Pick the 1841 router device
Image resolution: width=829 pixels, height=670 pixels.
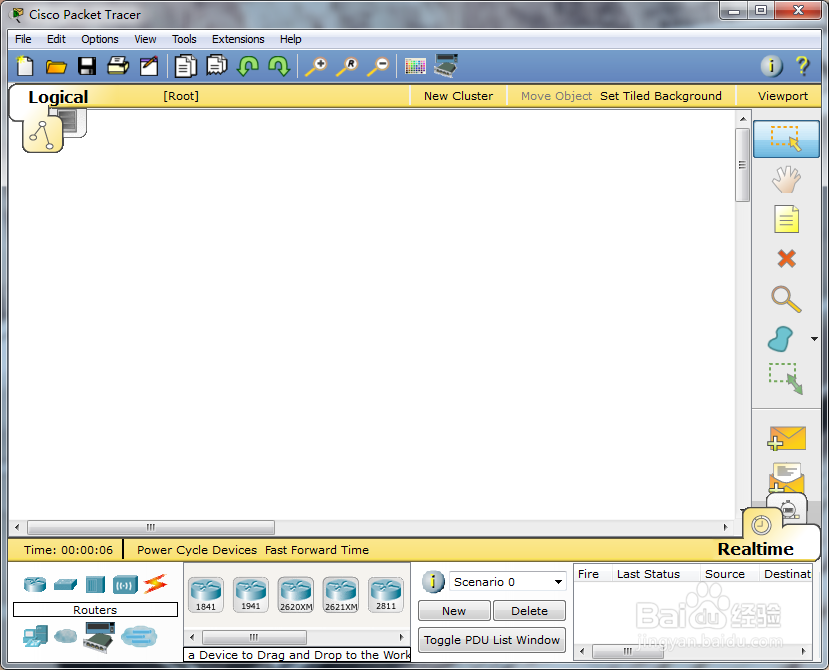206,594
